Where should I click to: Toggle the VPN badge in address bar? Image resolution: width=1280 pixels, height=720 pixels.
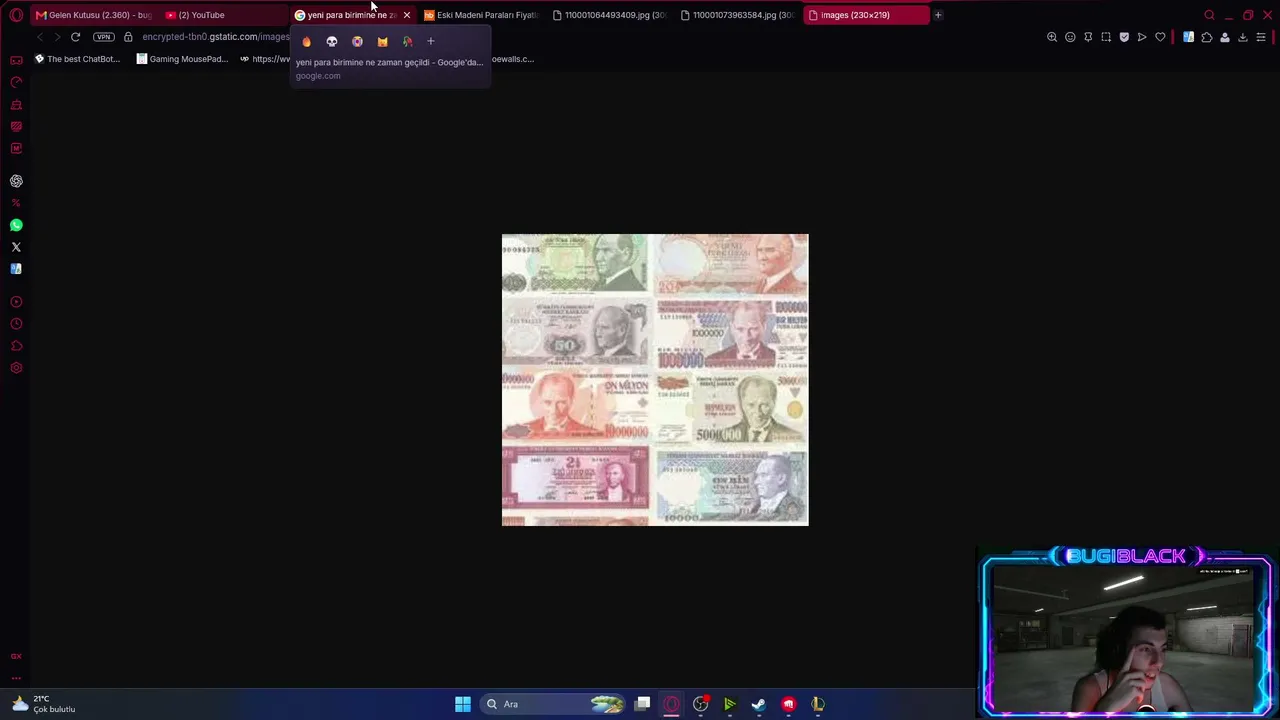[x=104, y=37]
